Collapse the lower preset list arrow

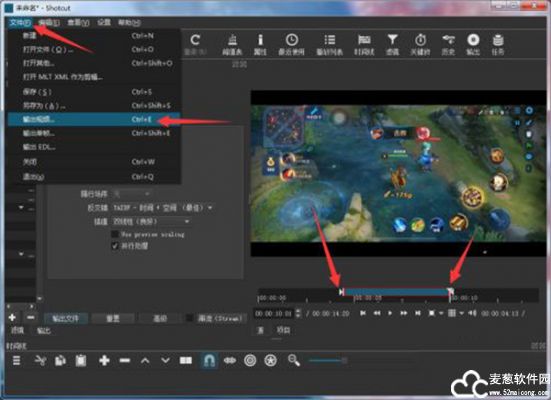21,253
